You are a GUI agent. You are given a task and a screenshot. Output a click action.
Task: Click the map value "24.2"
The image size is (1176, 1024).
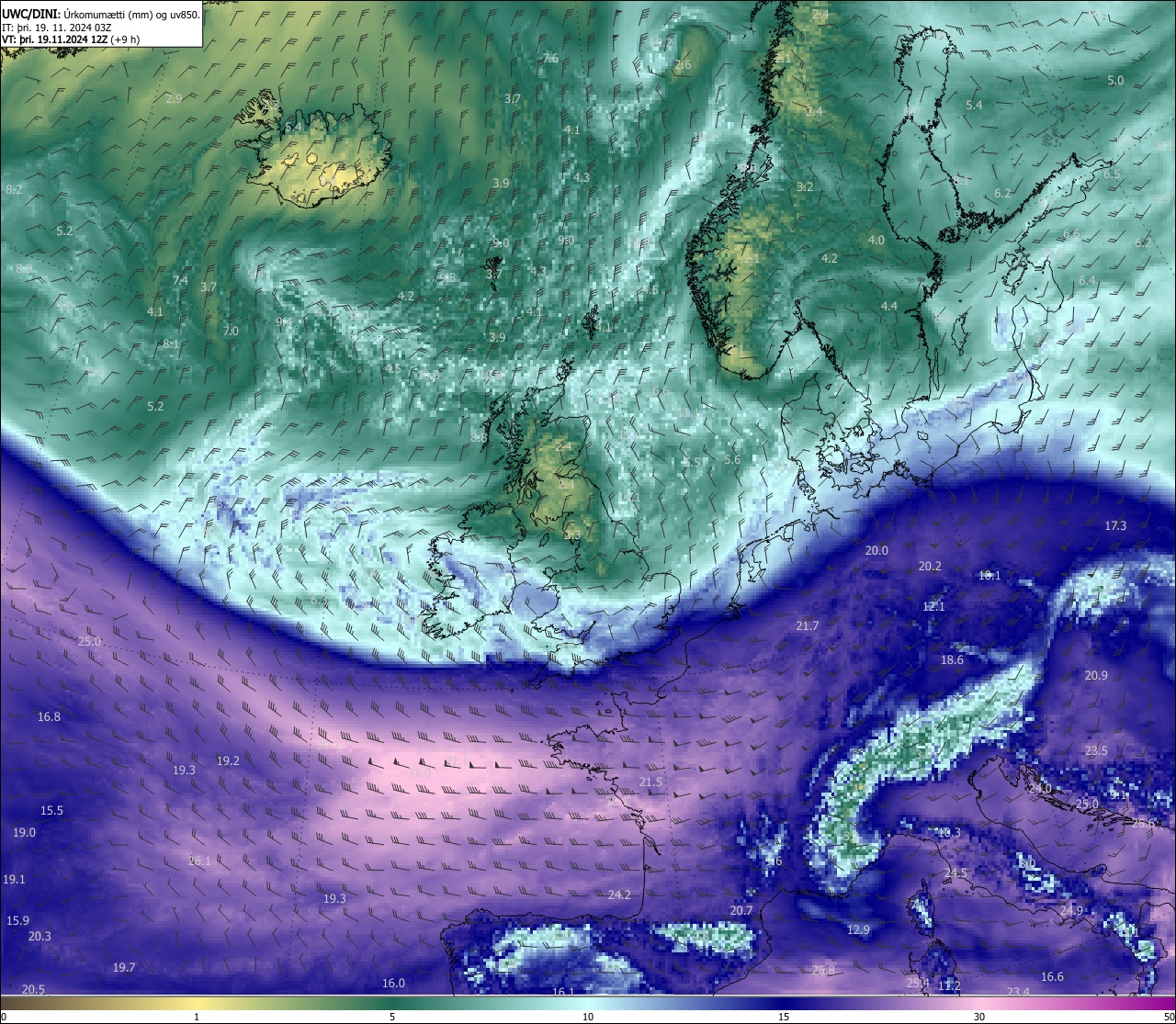[x=619, y=895]
